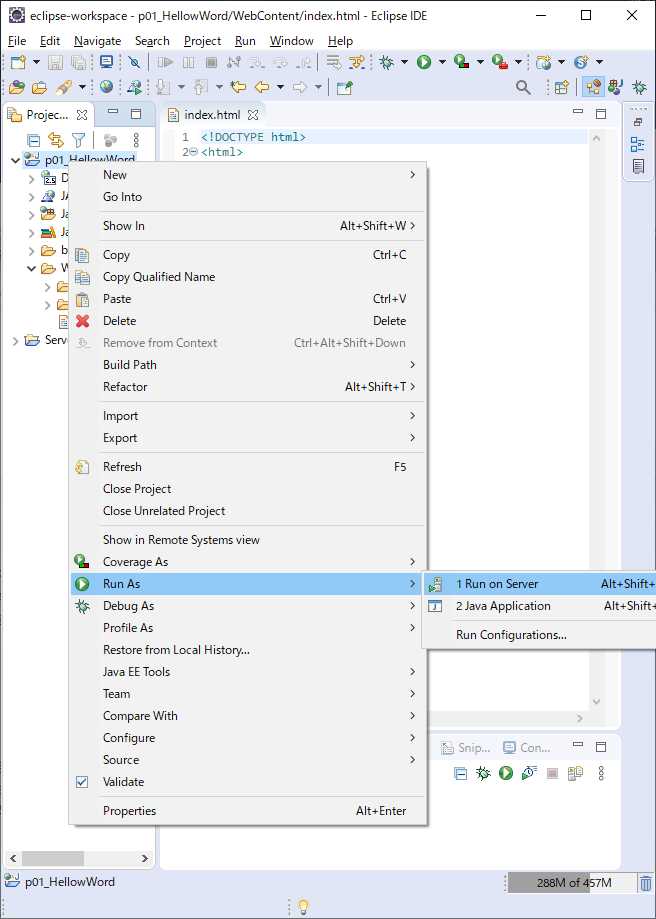The width and height of the screenshot is (656, 919).
Task: Open the Project Explorer filter icon
Action: click(79, 140)
